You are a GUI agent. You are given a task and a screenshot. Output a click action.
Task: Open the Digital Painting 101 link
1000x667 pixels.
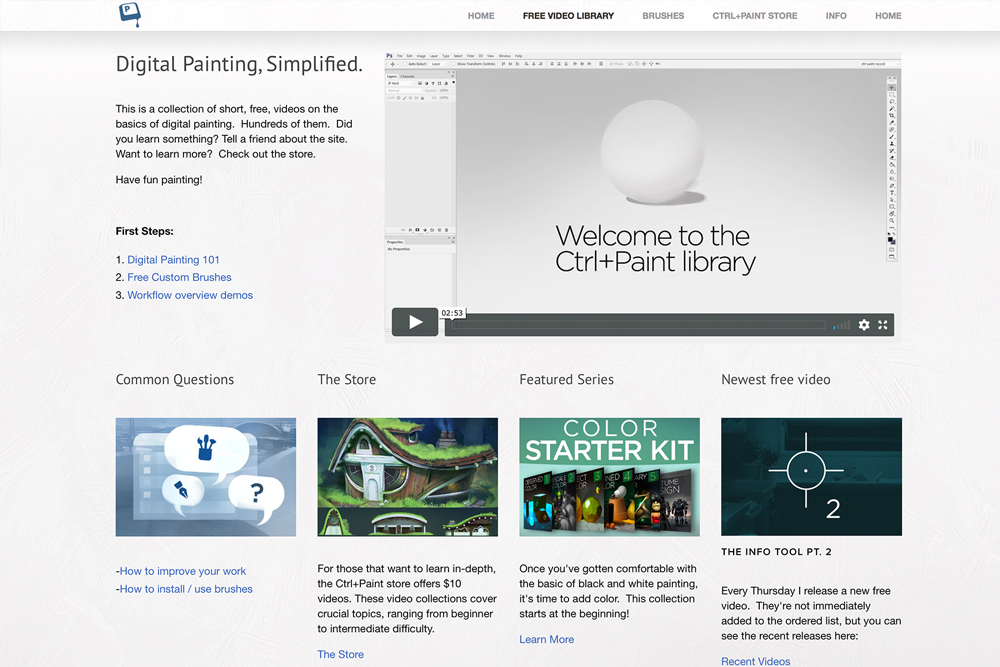pyautogui.click(x=173, y=260)
